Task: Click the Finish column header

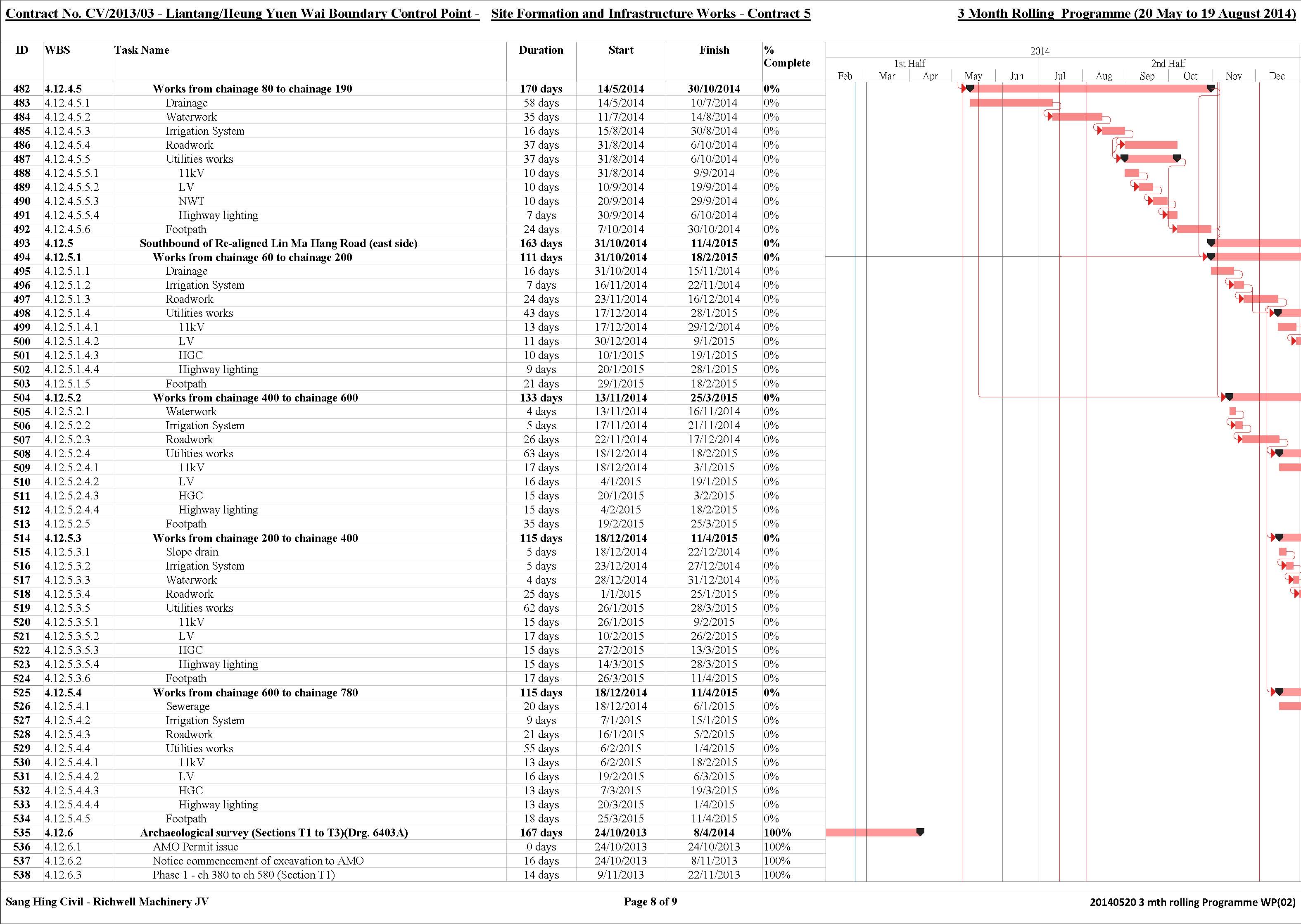Action: [x=714, y=50]
